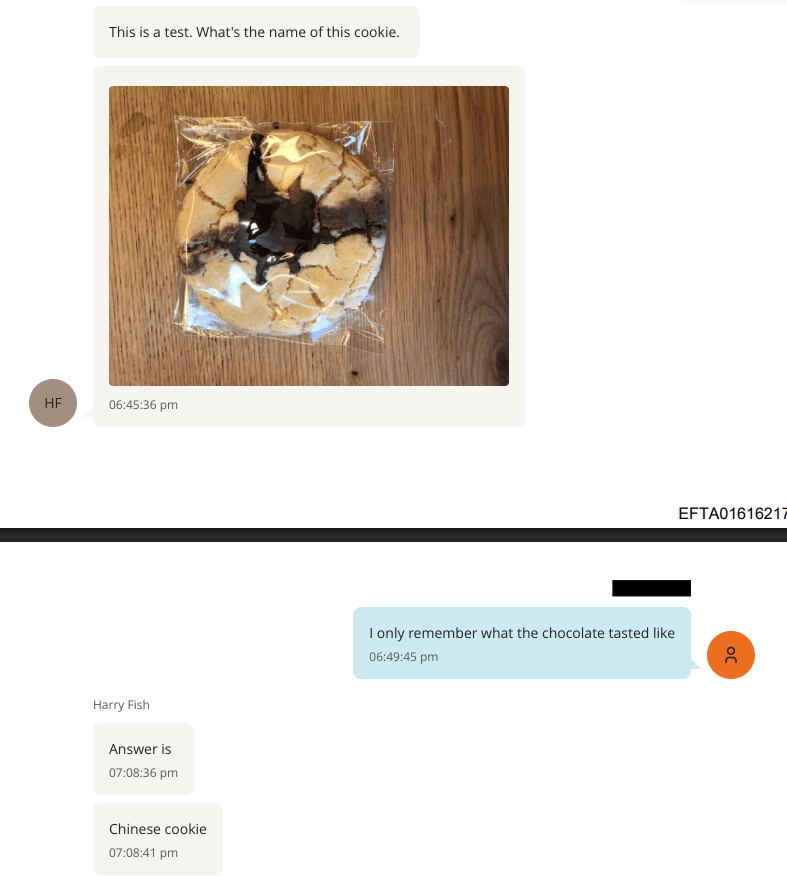Click the HF avatar circle
The image size is (787, 876).
point(53,403)
